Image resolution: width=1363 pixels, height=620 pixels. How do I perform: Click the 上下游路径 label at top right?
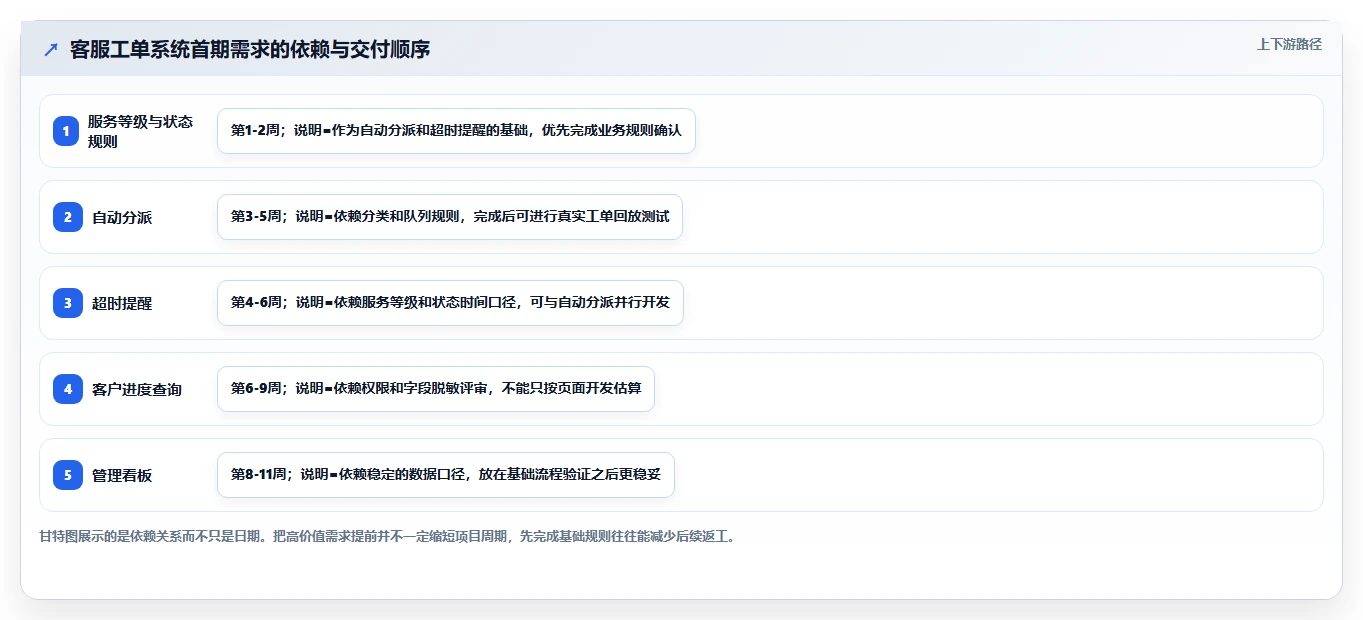pos(1289,44)
